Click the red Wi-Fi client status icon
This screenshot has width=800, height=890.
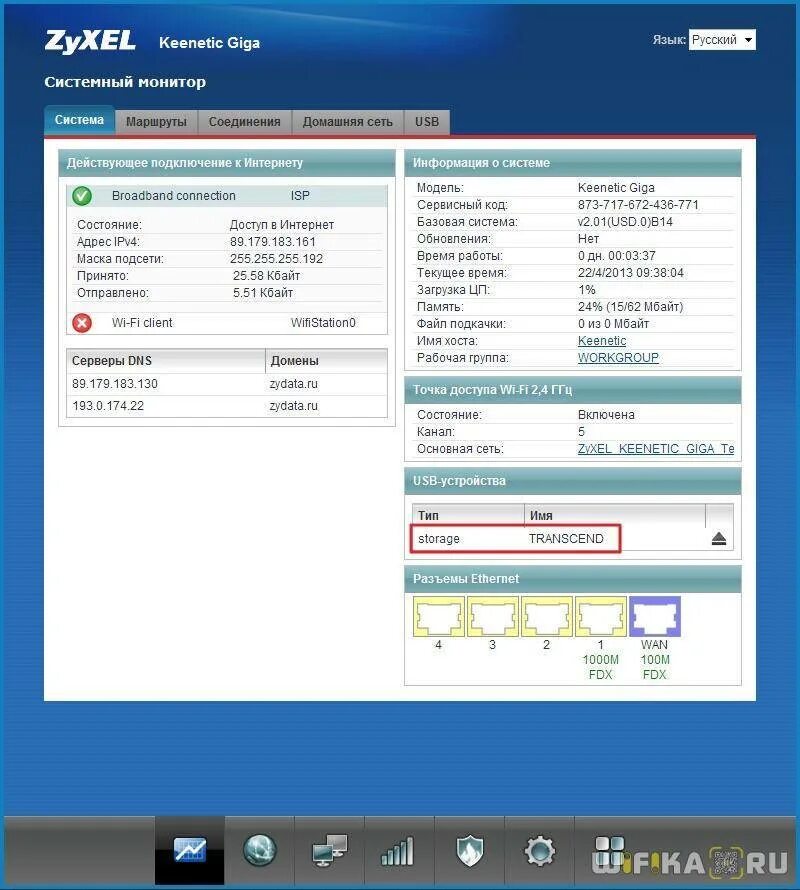pos(82,323)
